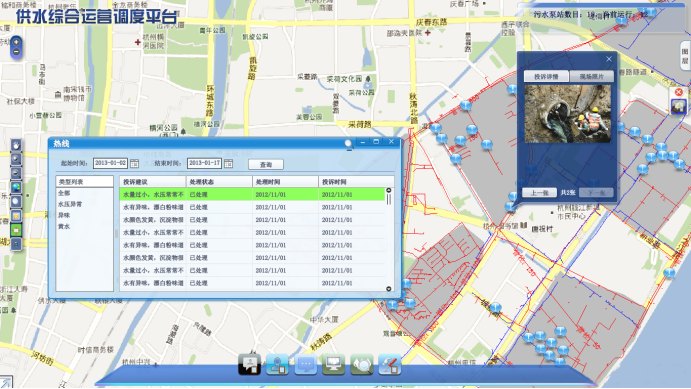Image resolution: width=691 pixels, height=389 pixels.
Task: Switch to the 现场照片 tab
Action: coord(591,76)
